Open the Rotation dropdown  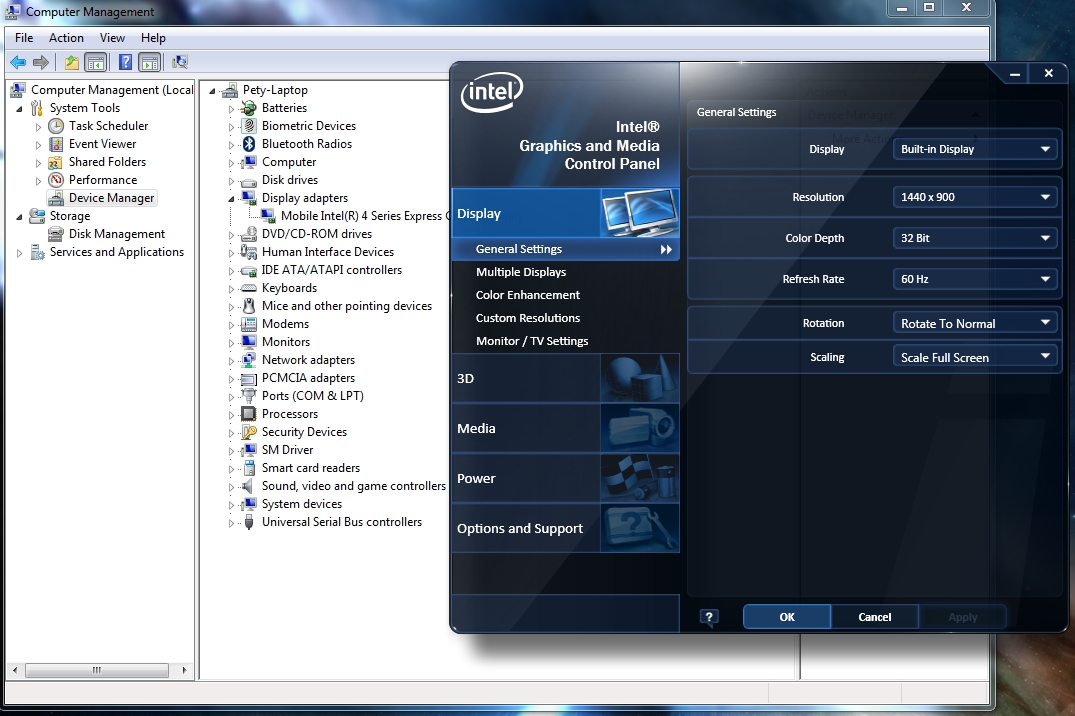(x=974, y=323)
